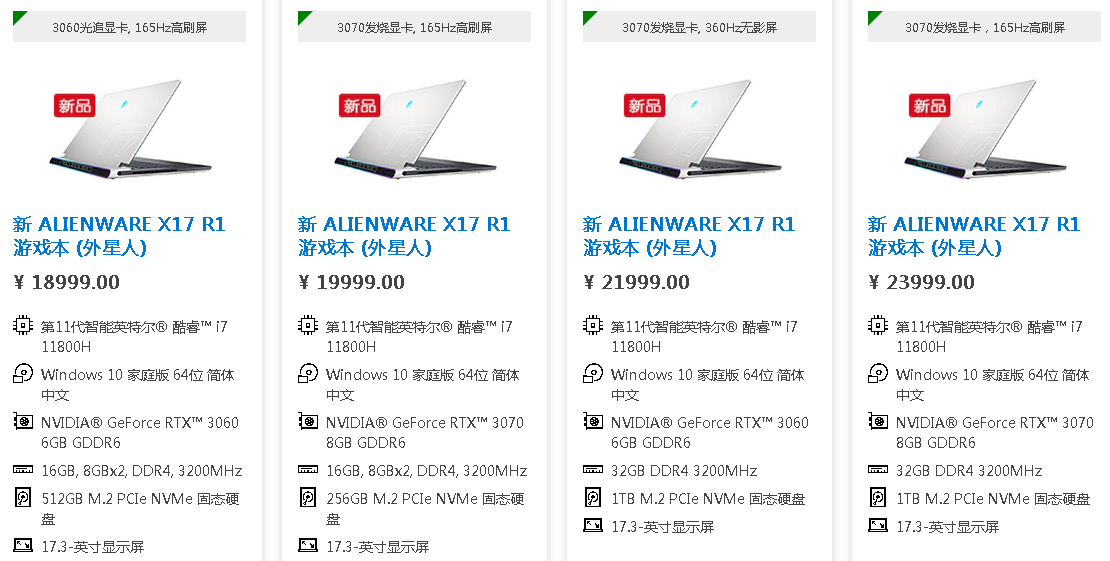Click the graphics card icon in the ¥21999 card
The width and height of the screenshot is (1110, 561).
pyautogui.click(x=593, y=423)
